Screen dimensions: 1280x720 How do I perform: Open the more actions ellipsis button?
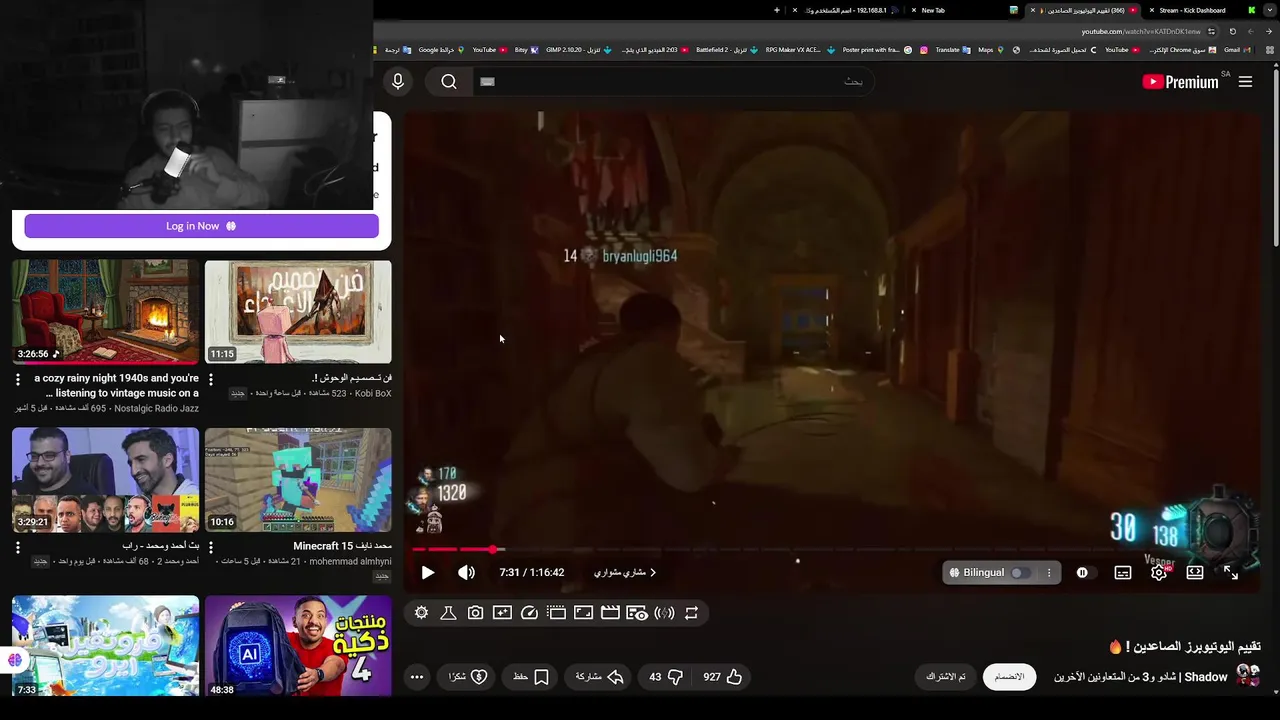pos(417,677)
